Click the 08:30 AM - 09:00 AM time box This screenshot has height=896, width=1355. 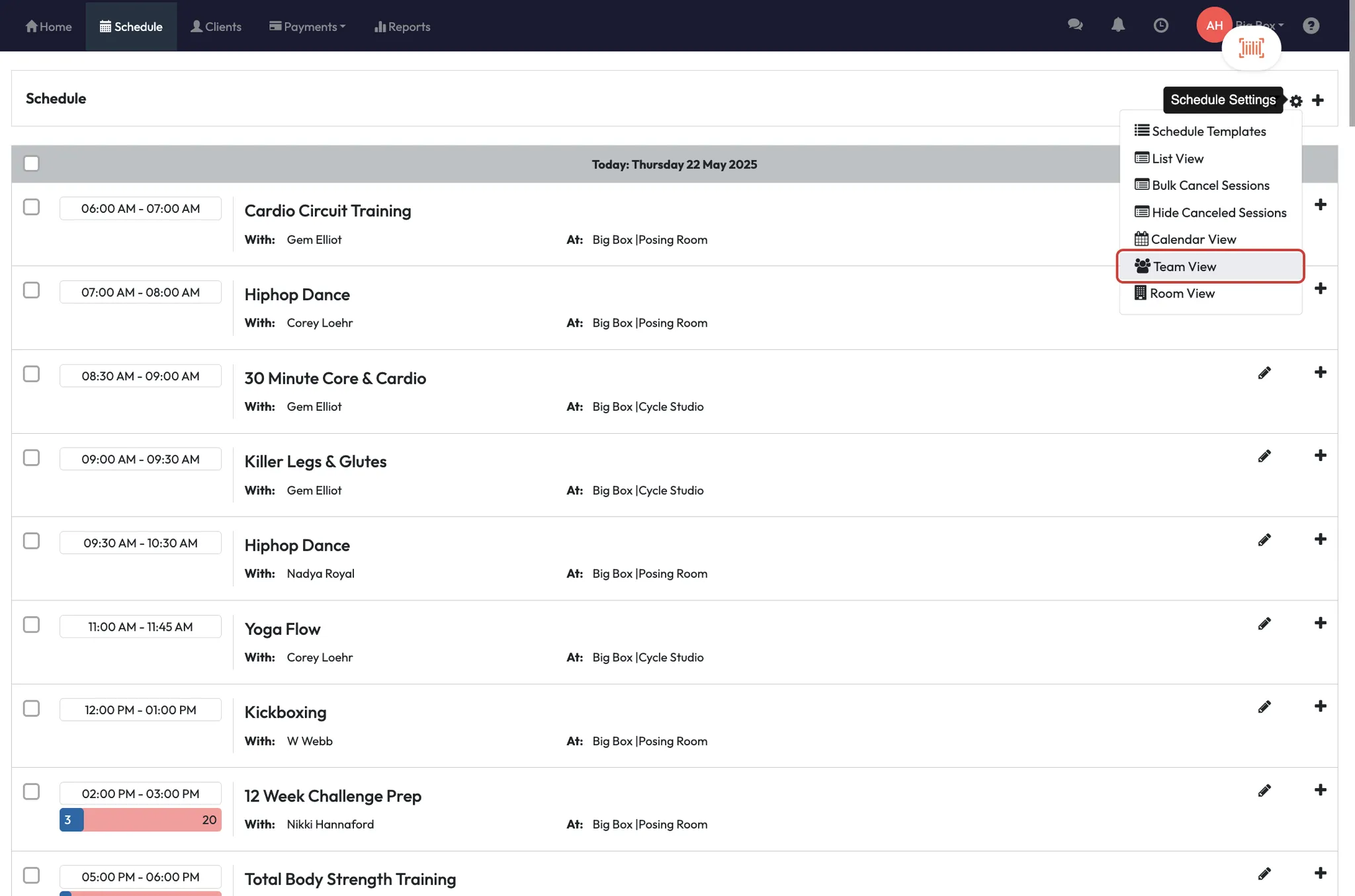tap(140, 376)
